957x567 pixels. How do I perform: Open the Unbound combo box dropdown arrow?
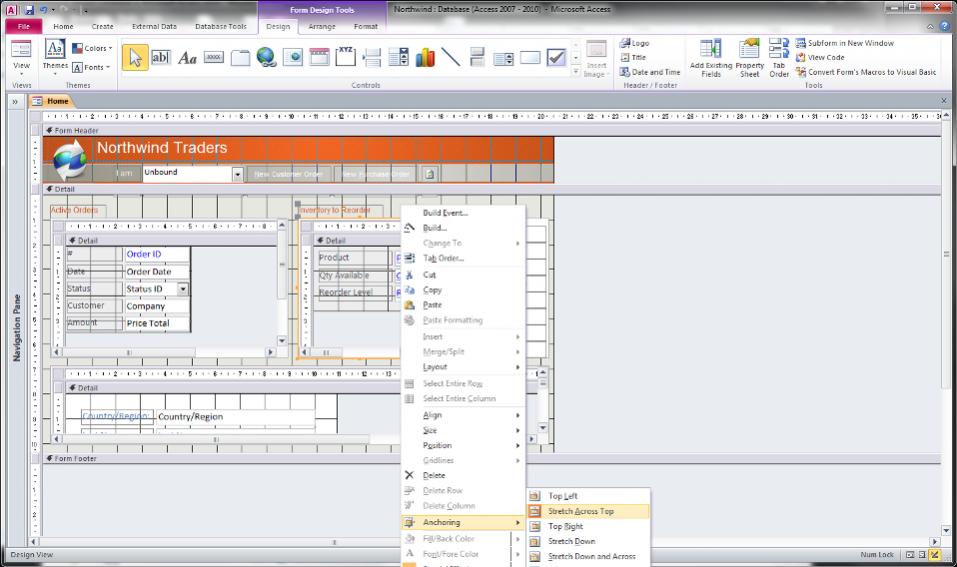(x=238, y=174)
